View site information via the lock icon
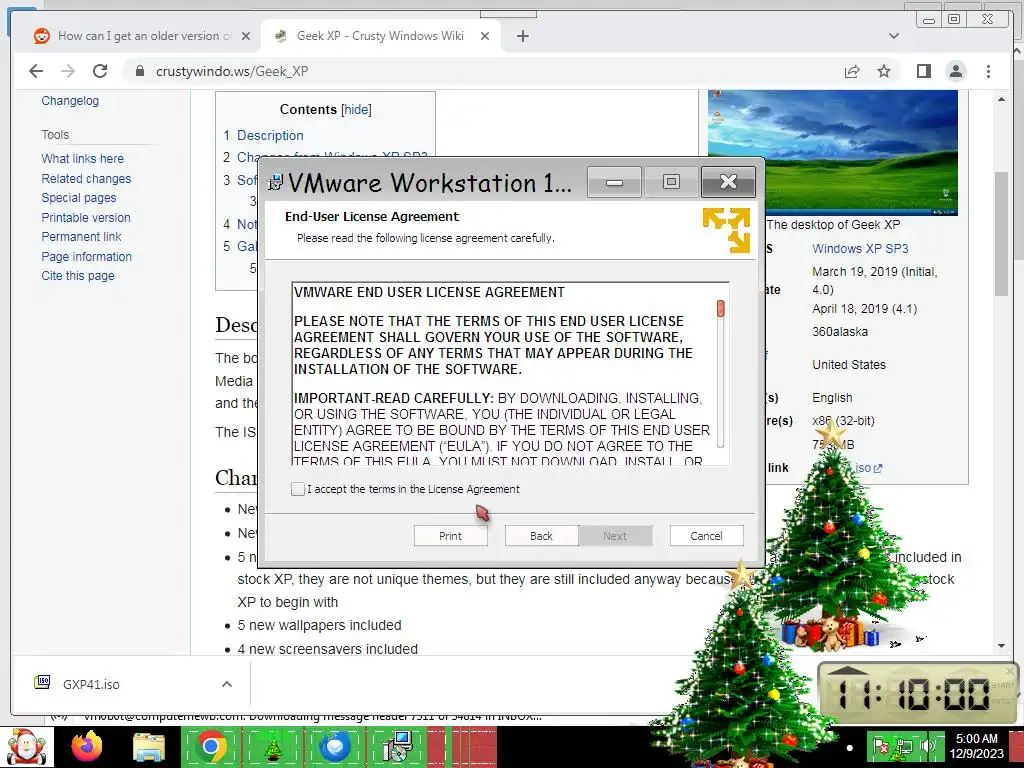1024x768 pixels. (140, 71)
